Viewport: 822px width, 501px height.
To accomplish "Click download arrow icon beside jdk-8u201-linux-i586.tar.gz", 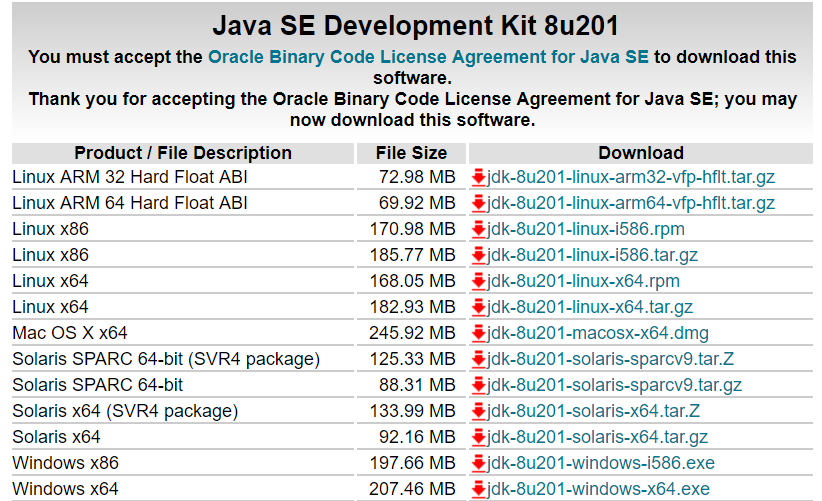I will pos(478,255).
